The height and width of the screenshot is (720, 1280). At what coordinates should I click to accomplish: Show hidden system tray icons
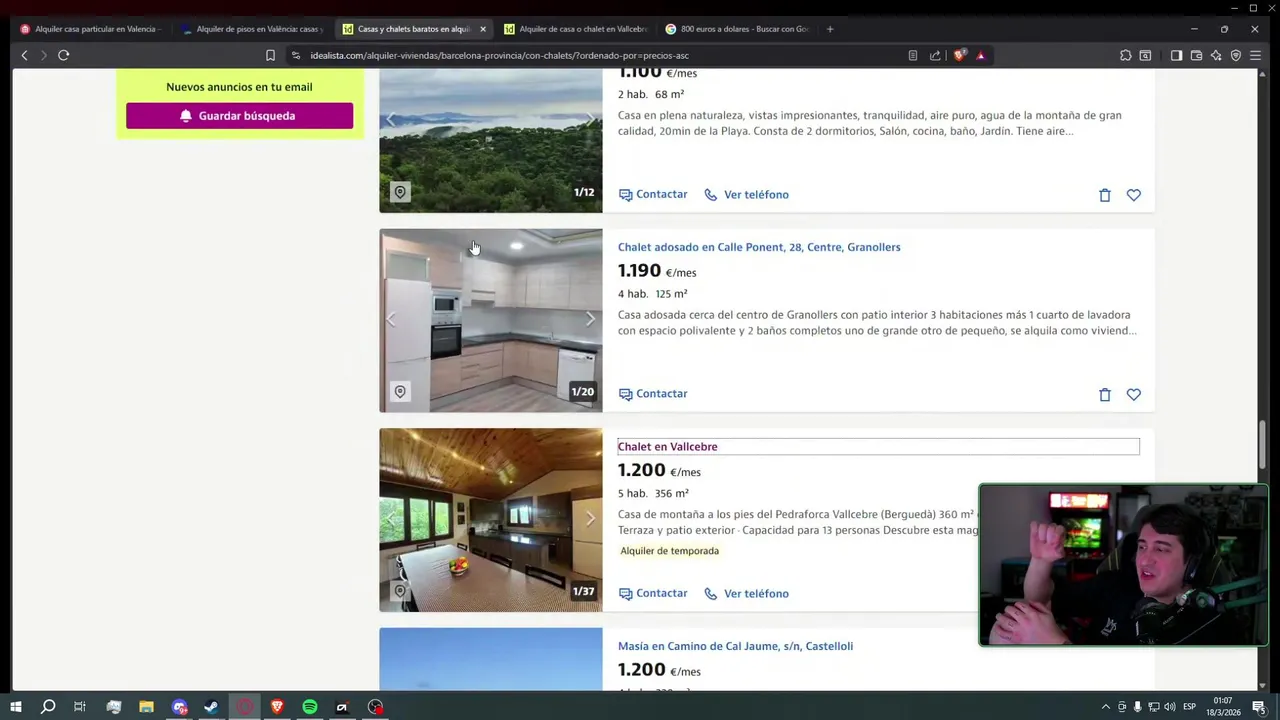pyautogui.click(x=1105, y=707)
